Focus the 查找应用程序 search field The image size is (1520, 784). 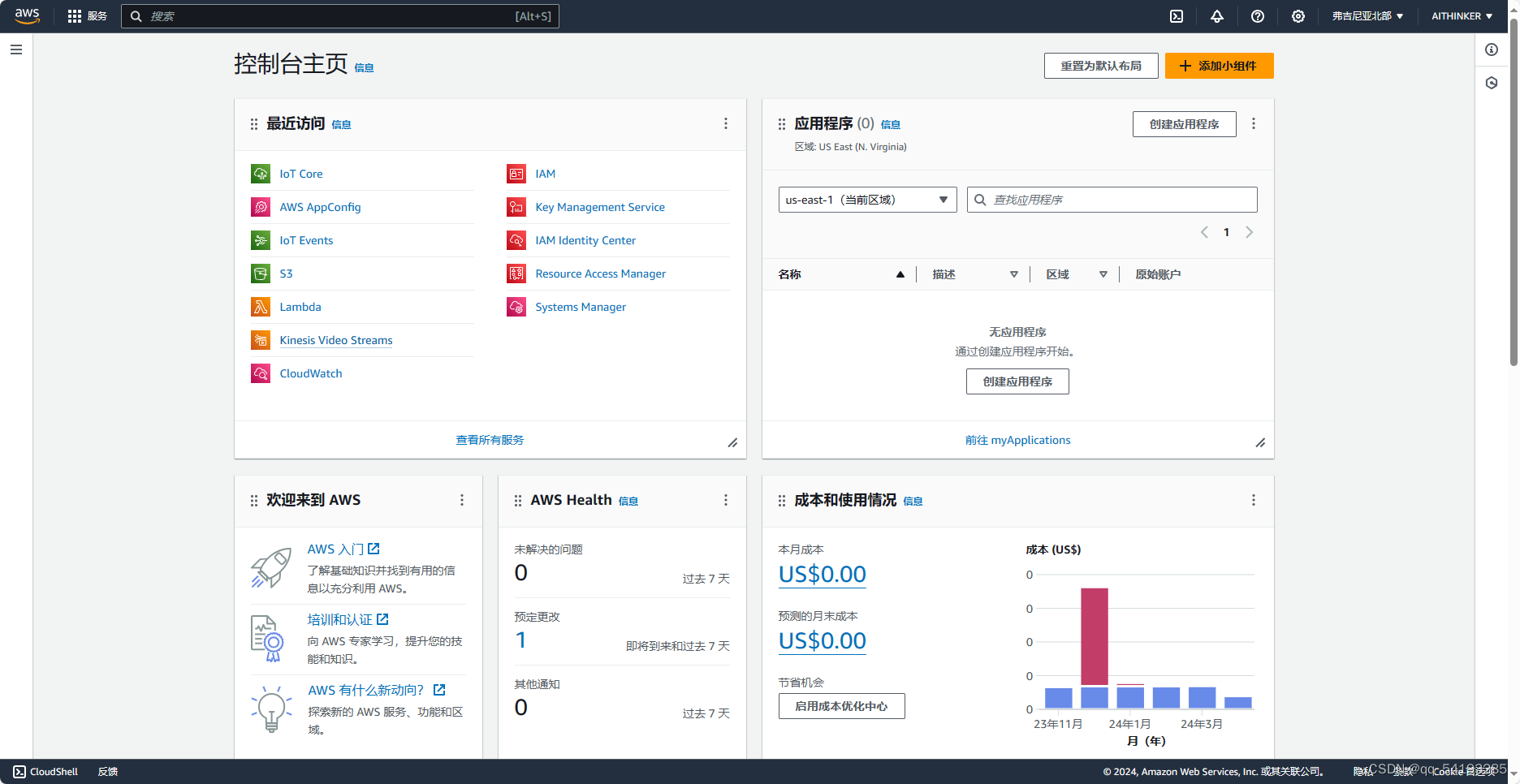tap(1112, 200)
